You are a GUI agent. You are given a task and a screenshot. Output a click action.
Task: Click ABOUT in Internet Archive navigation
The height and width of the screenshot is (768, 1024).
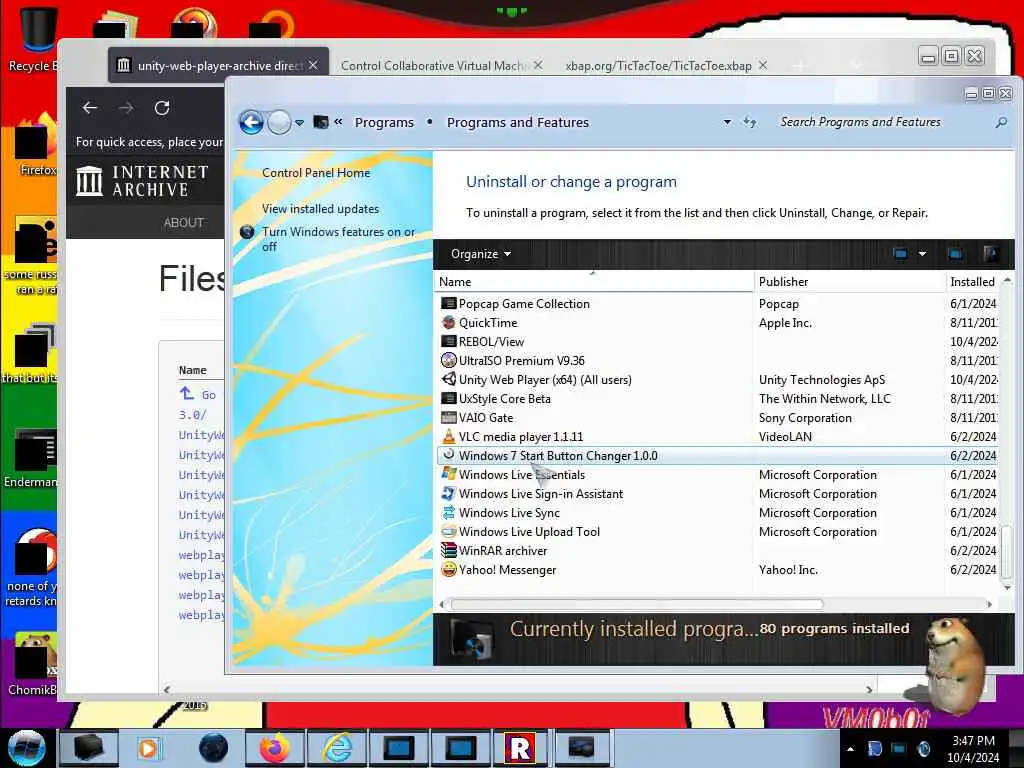[x=184, y=223]
